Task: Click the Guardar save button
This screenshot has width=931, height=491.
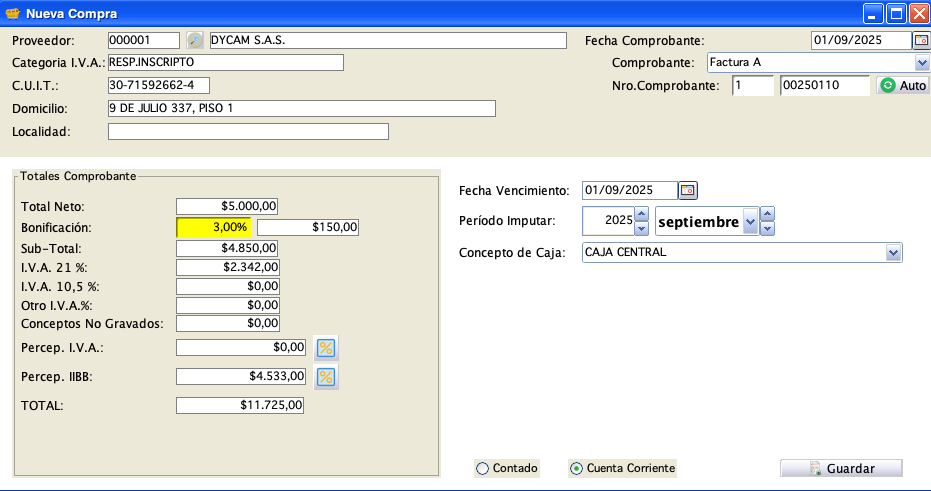Action: [841, 468]
